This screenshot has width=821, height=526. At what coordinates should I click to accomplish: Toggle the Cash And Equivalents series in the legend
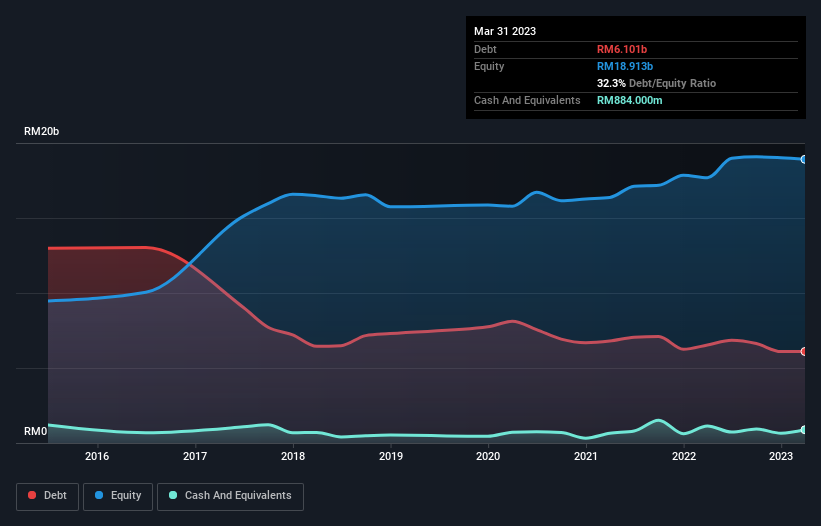coord(230,496)
